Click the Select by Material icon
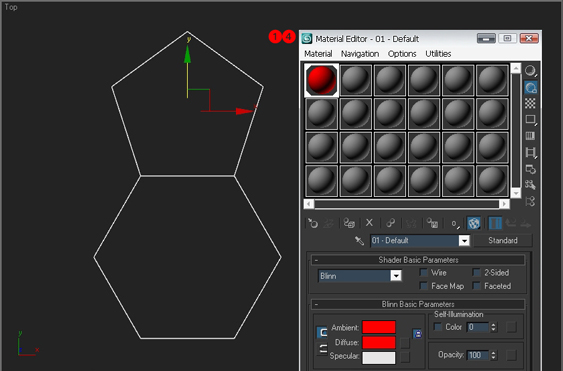The image size is (563, 371). pyautogui.click(x=530, y=185)
